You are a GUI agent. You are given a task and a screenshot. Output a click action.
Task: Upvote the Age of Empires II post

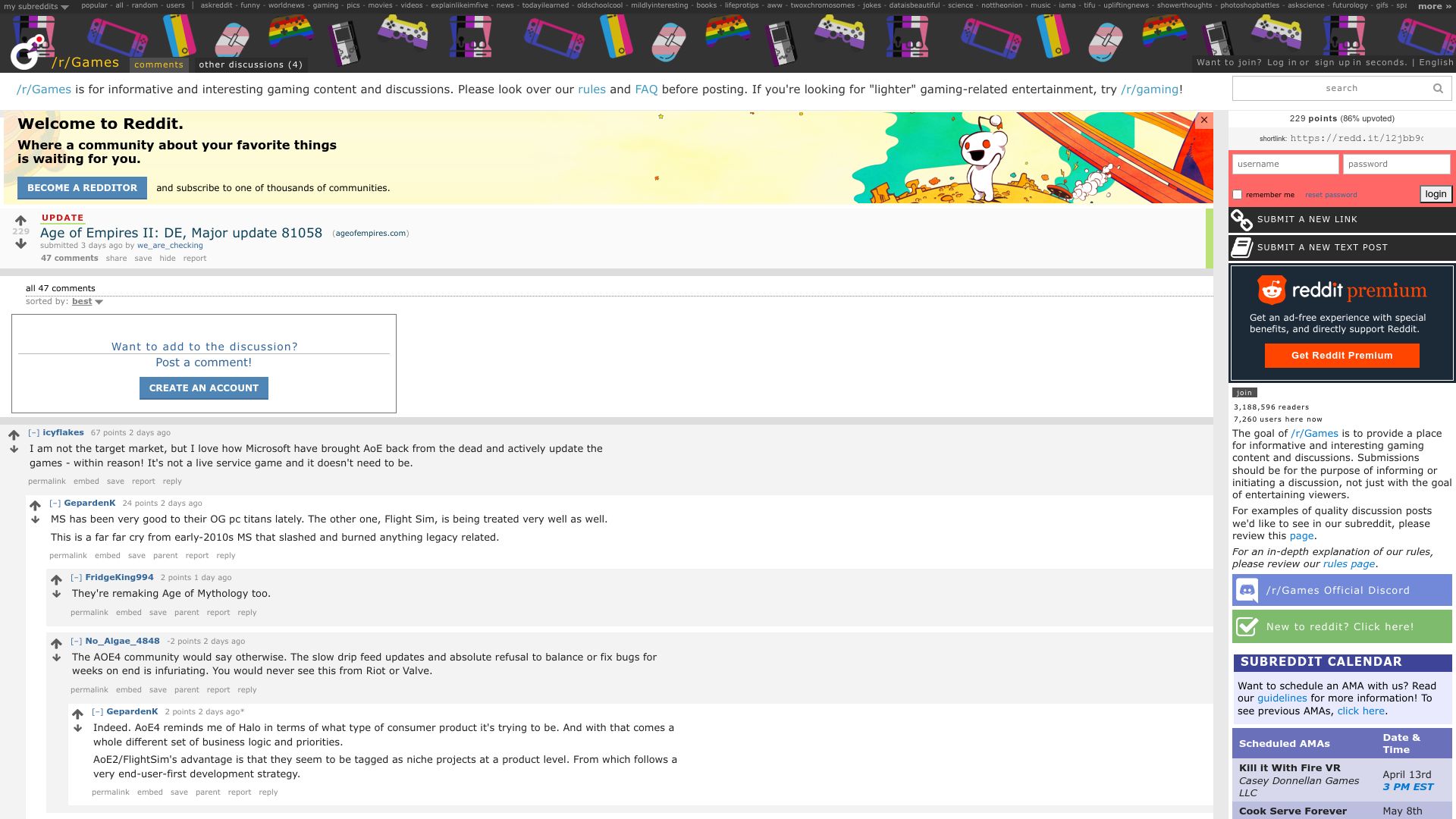coord(20,221)
